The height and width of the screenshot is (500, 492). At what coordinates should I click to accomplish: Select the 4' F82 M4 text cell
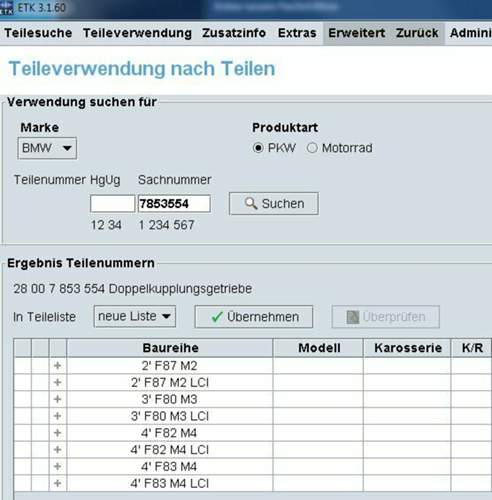click(170, 433)
